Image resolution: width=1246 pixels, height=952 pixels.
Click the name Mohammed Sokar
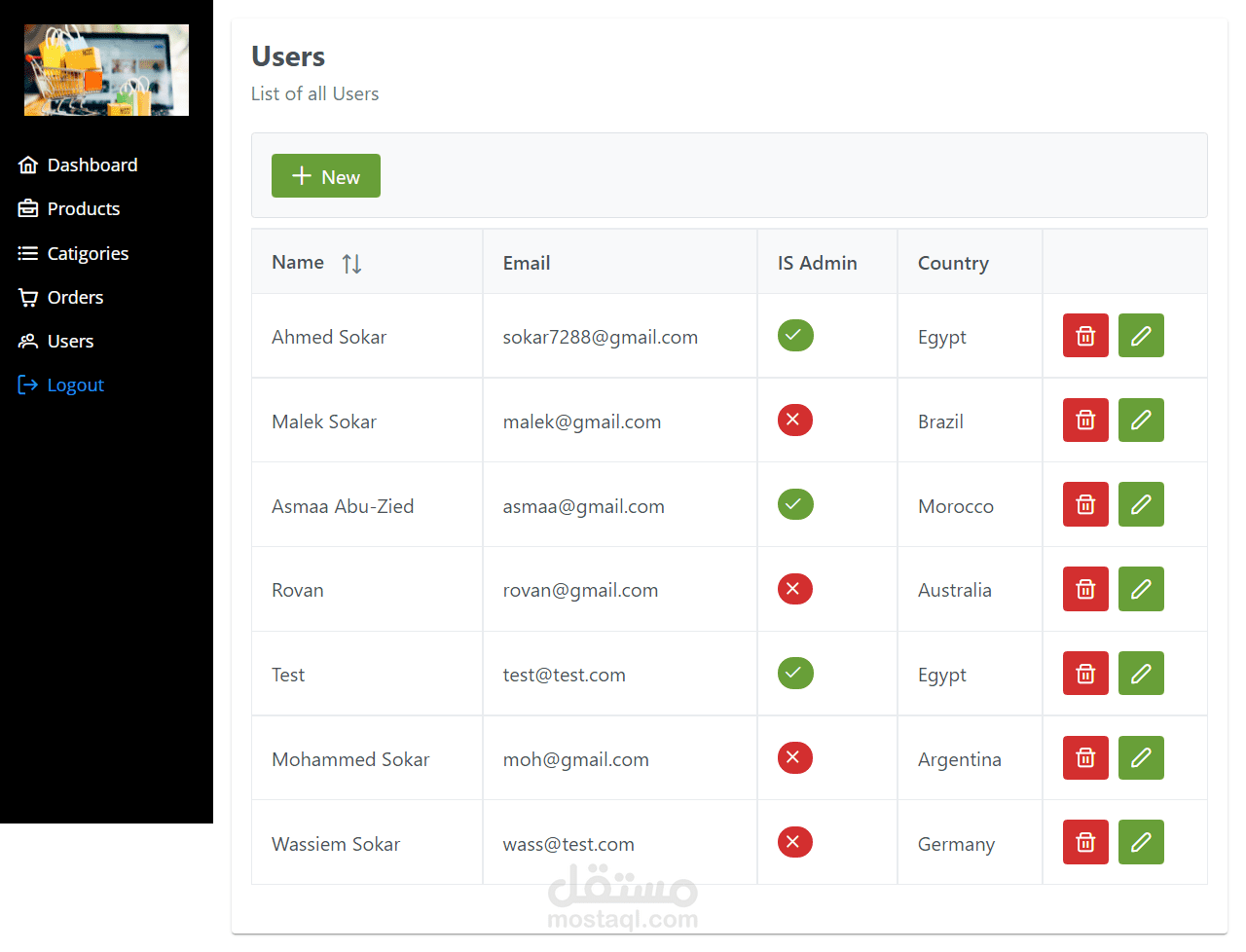click(x=350, y=759)
